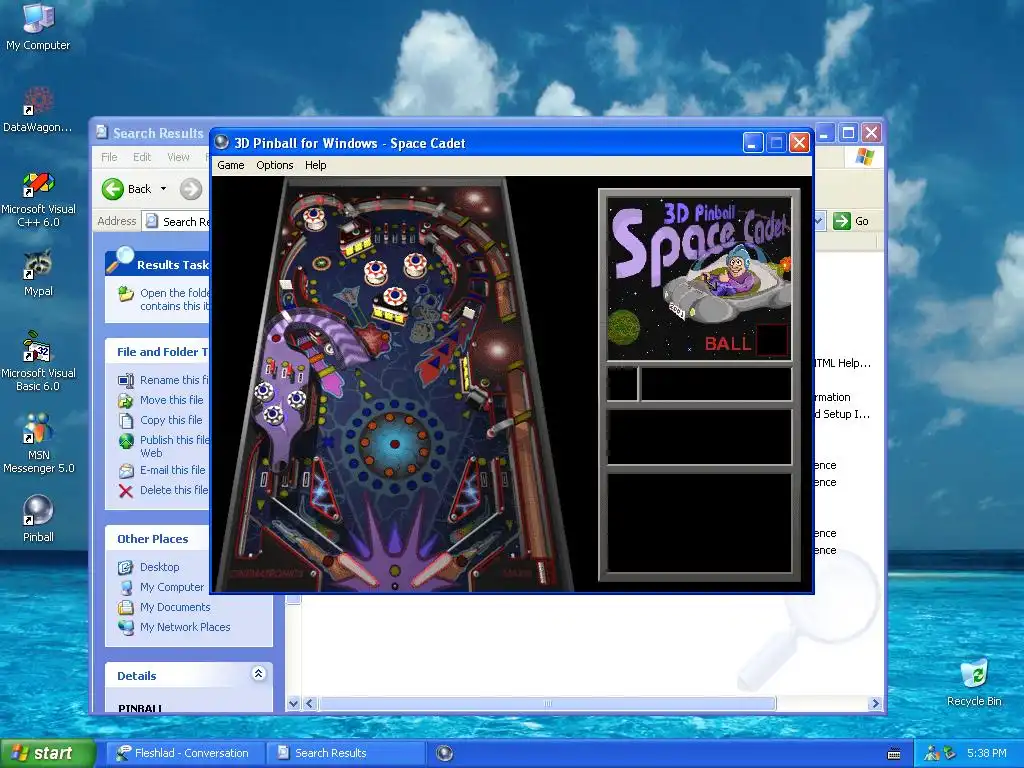Click the 3D Pinball Space Cadet logo
Image resolution: width=1024 pixels, height=768 pixels.
click(699, 278)
